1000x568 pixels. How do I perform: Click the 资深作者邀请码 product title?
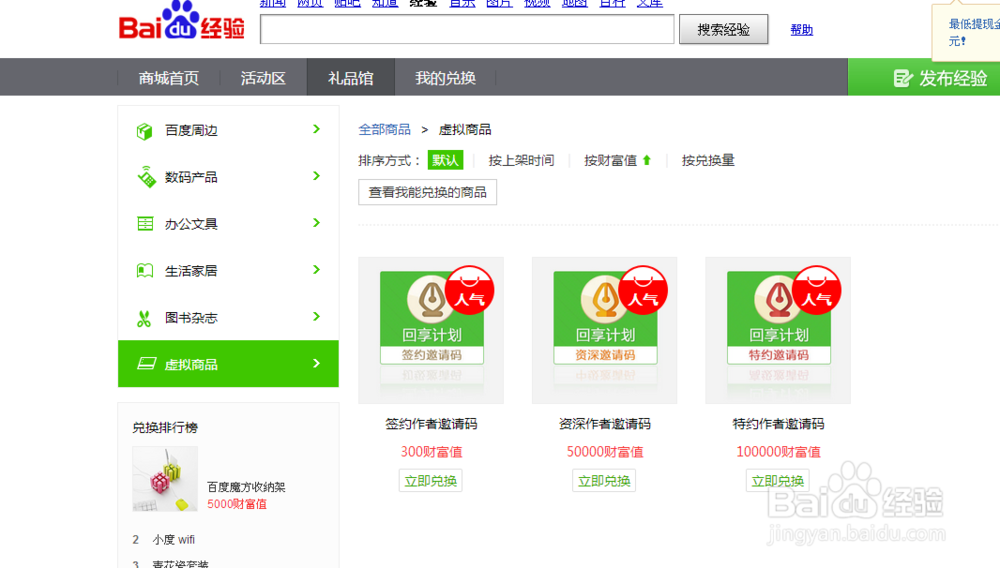605,424
